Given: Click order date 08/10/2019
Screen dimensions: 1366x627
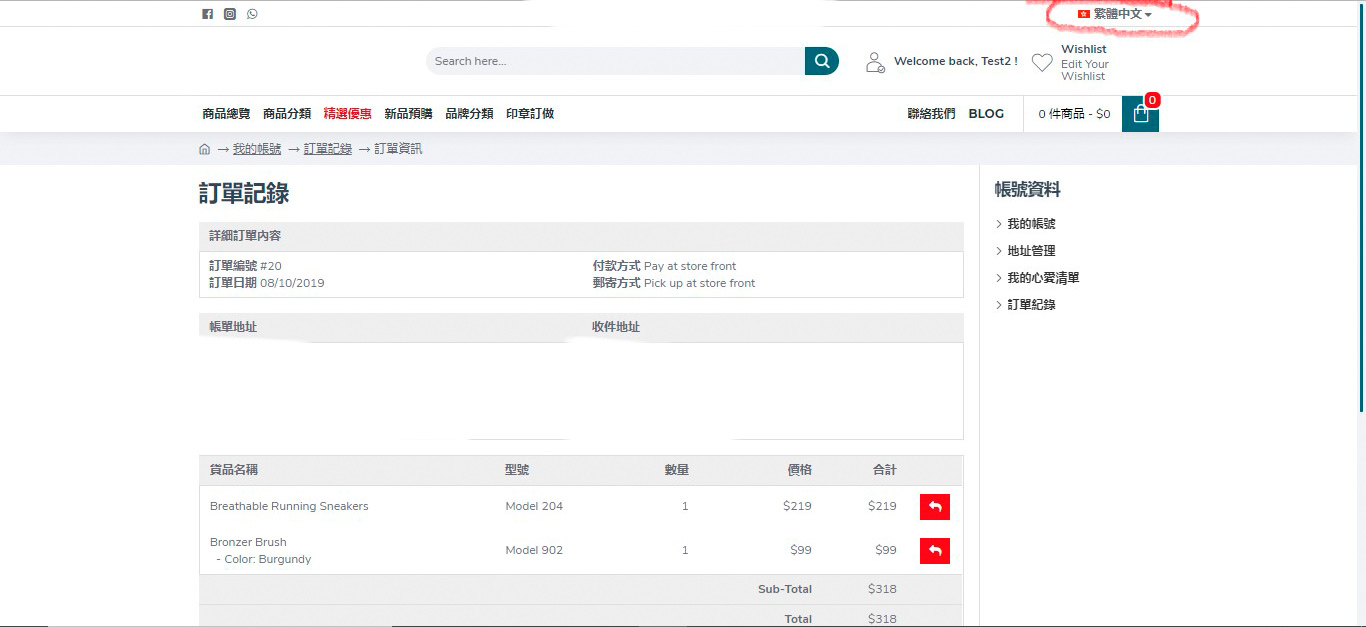Looking at the screenshot, I should tap(292, 283).
